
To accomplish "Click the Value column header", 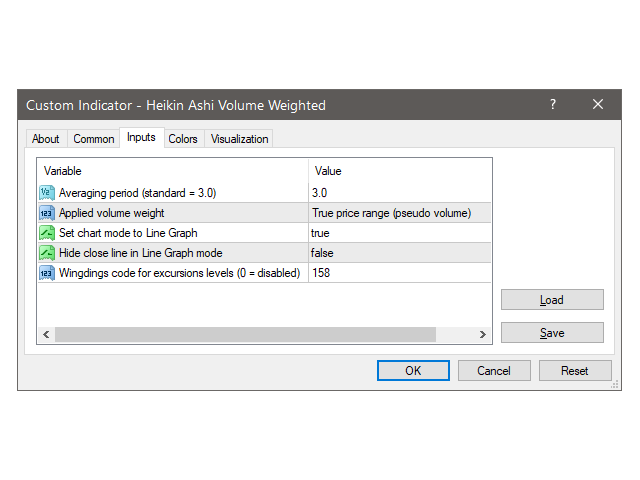I will point(400,171).
